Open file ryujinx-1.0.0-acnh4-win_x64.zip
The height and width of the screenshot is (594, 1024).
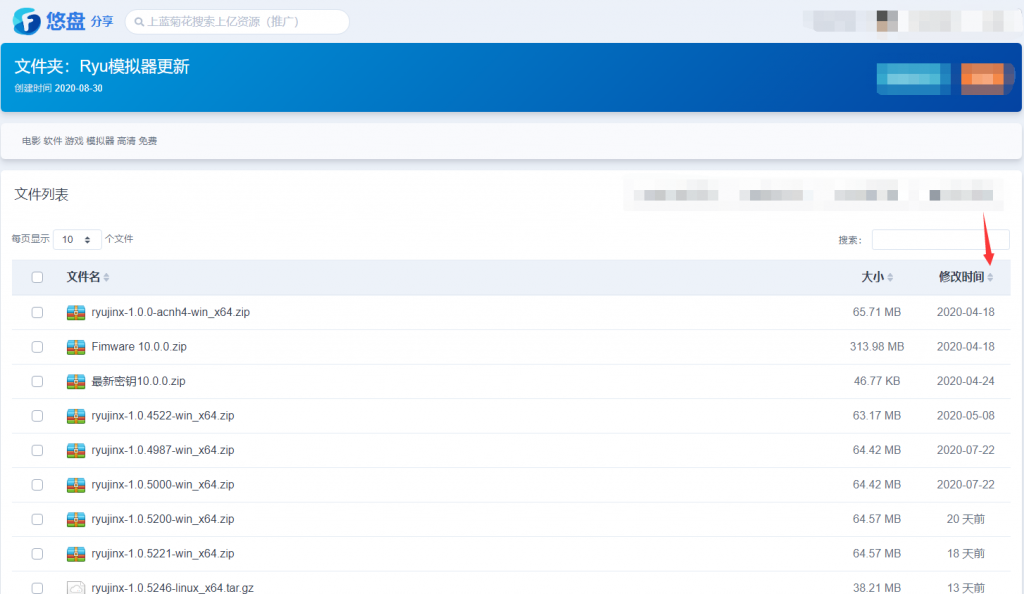(x=170, y=312)
